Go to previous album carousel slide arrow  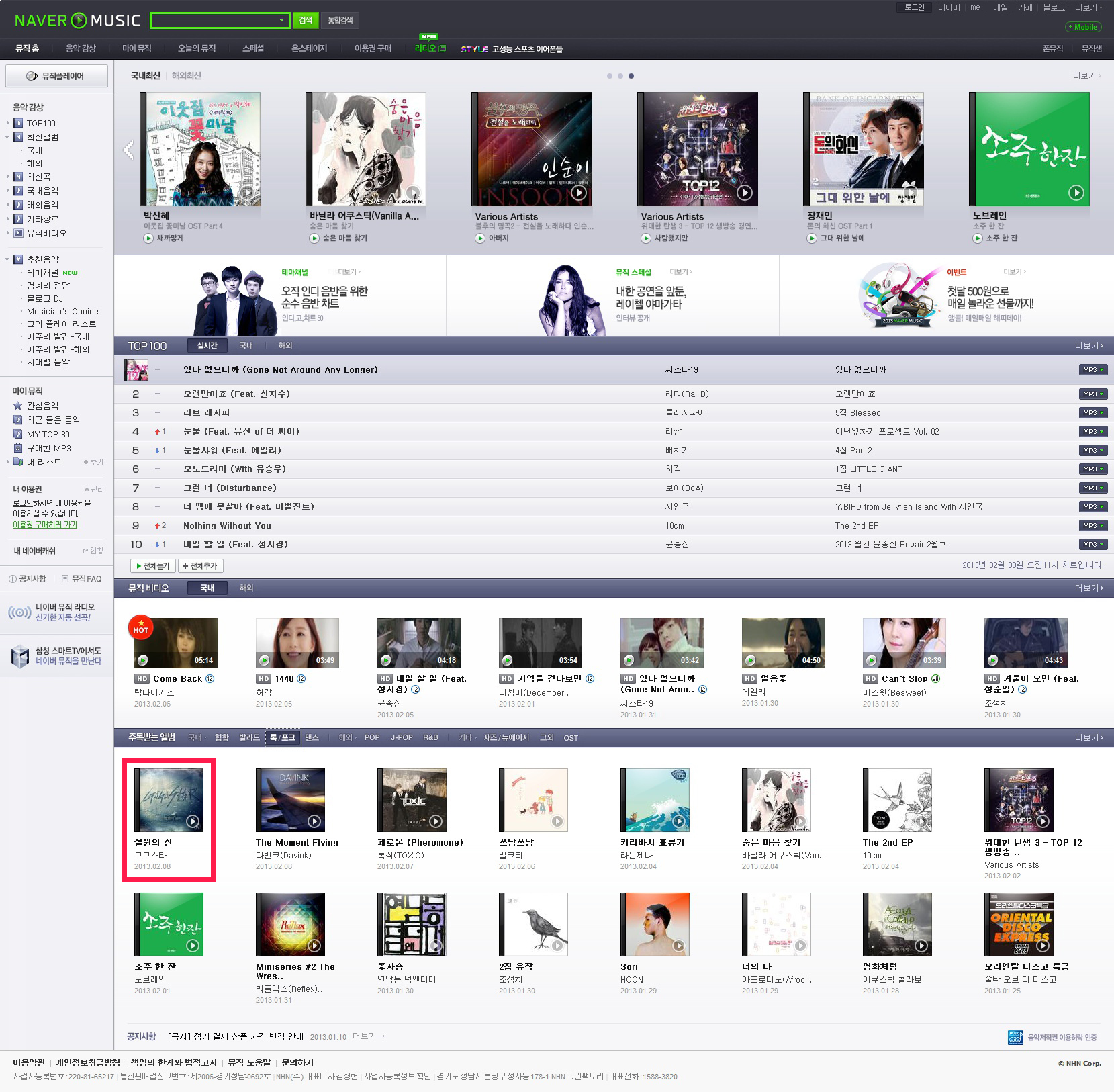128,150
